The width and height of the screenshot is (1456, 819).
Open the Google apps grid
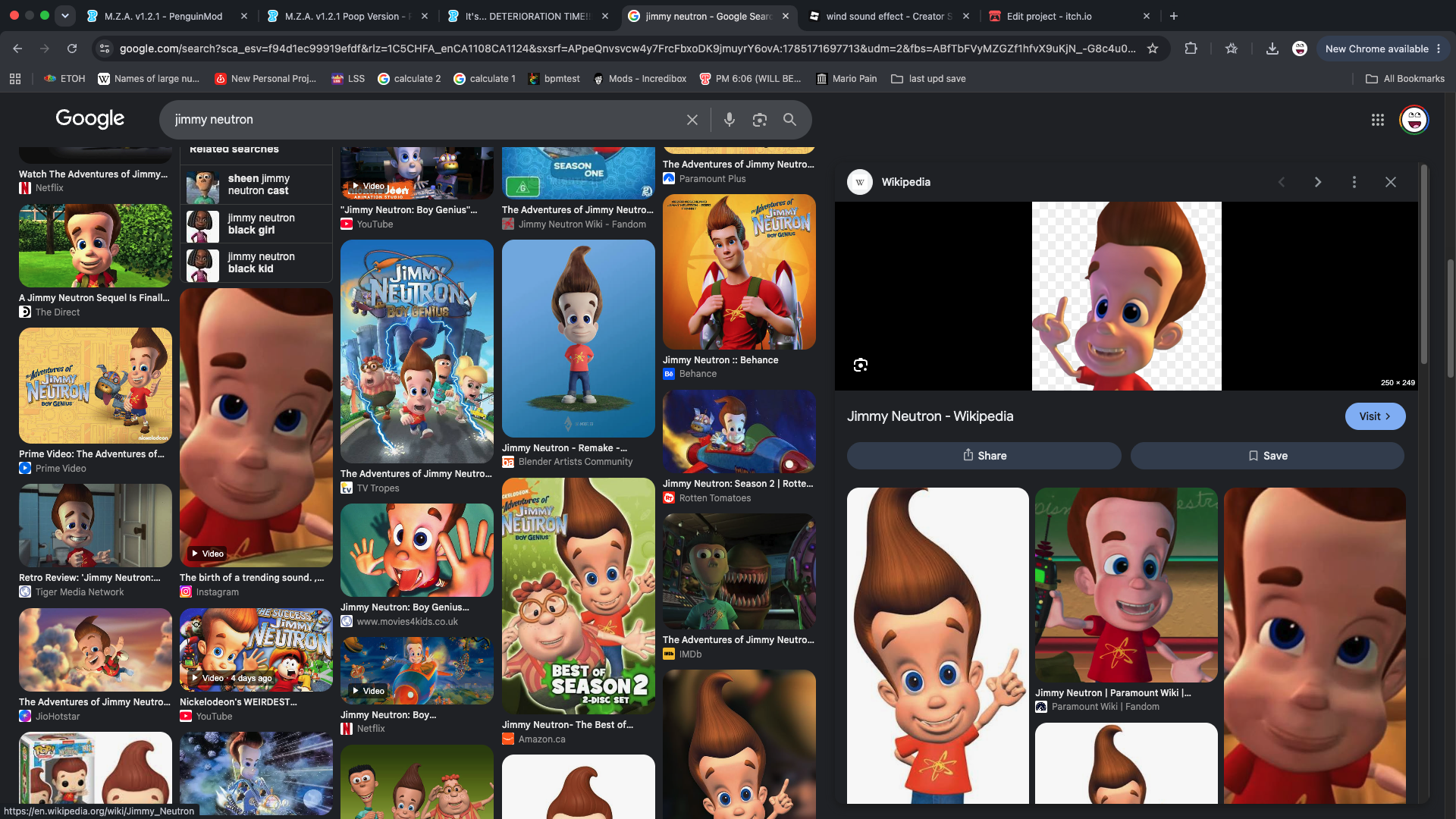pos(1378,120)
